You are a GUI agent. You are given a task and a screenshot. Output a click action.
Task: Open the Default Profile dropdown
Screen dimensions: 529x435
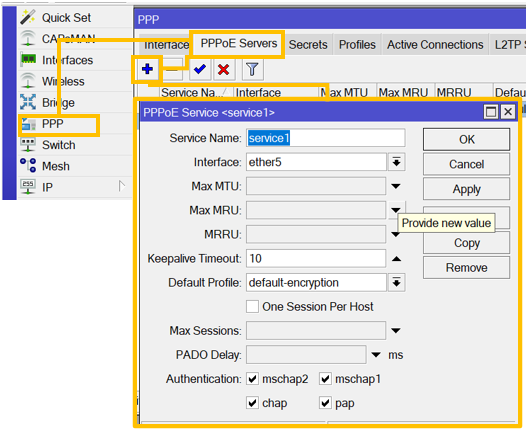pos(396,282)
